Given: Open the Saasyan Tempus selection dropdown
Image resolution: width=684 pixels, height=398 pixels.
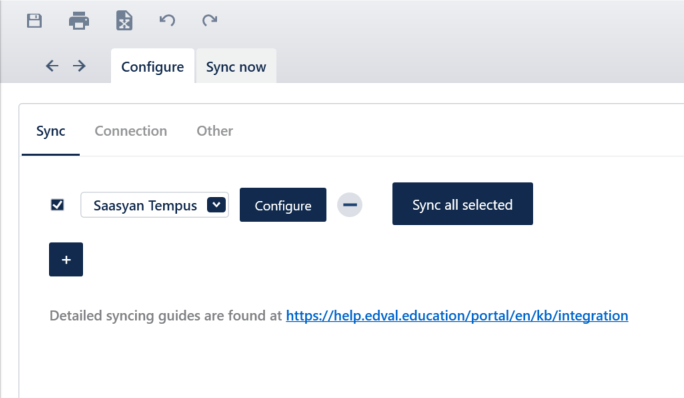Looking at the screenshot, I should tap(154, 205).
